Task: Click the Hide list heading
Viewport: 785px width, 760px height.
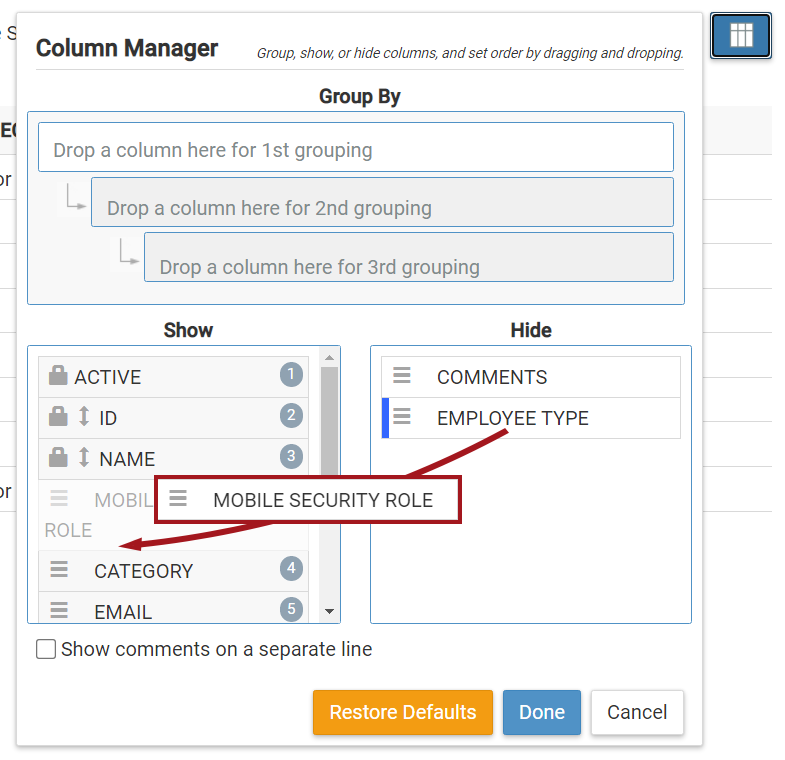Action: (531, 330)
